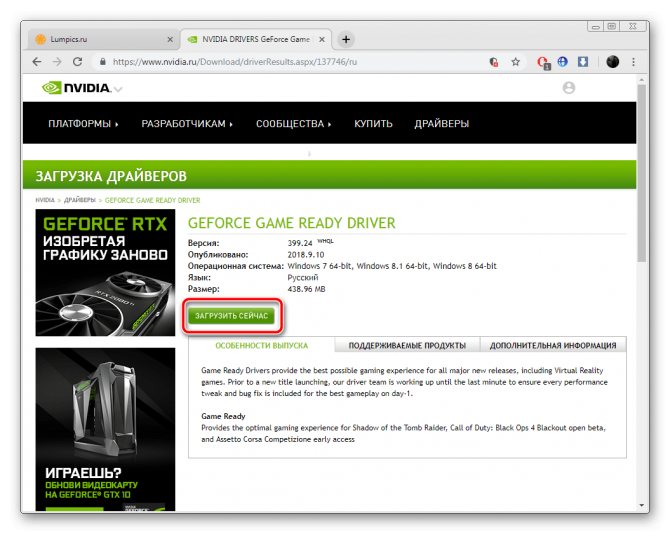The height and width of the screenshot is (534, 670).
Task: Open the ДОПОЛНИТЕЛЬНАЯ ИНФОРМАЦИЯ tab
Action: point(553,345)
